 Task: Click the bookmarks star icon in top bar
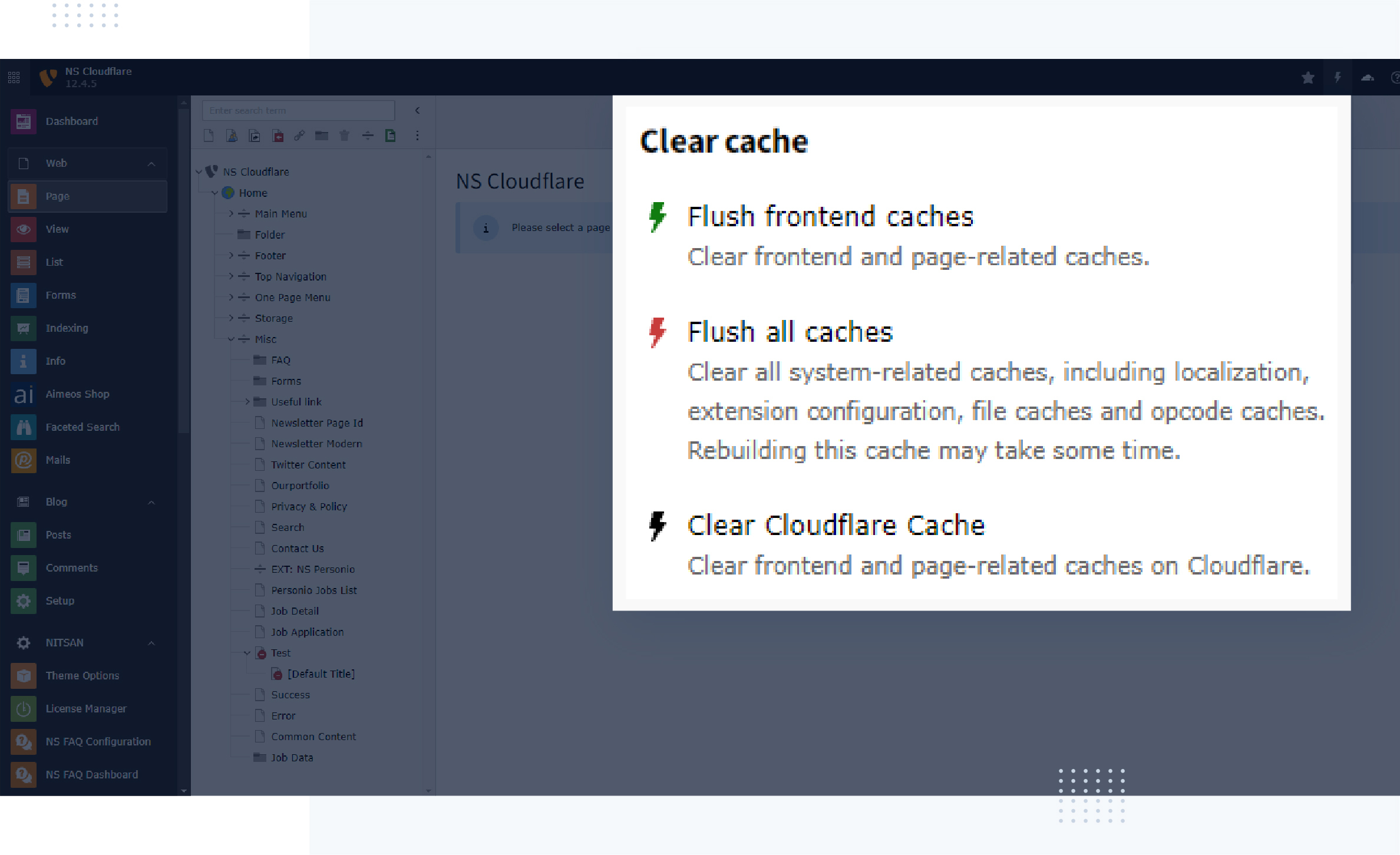click(1307, 78)
